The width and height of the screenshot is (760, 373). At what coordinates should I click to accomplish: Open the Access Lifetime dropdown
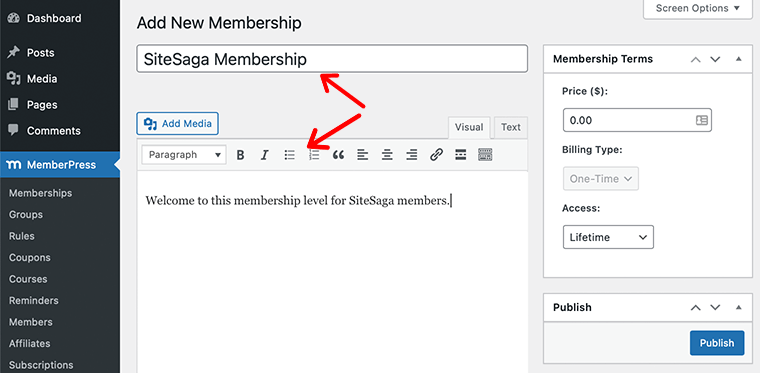tap(608, 237)
